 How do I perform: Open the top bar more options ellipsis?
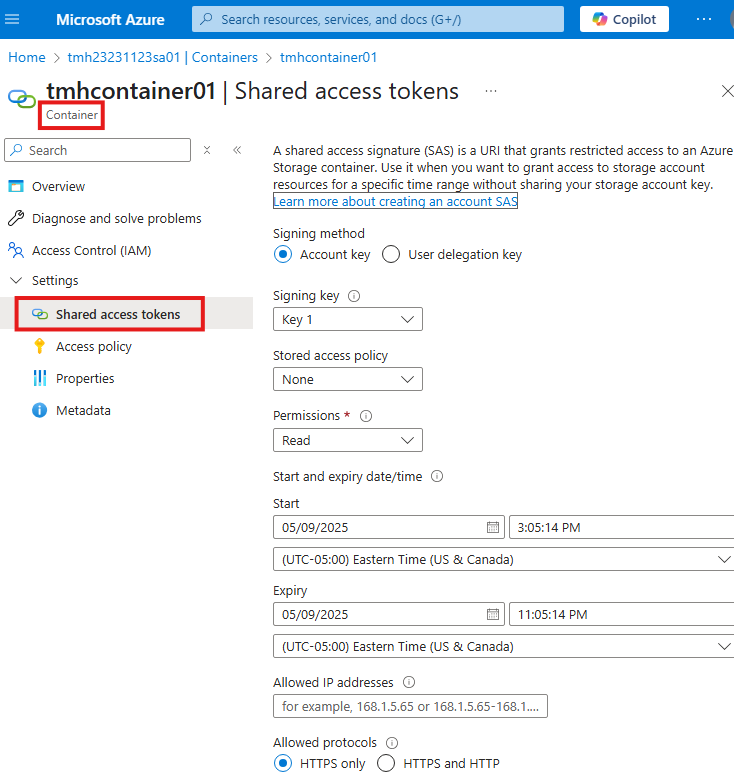tap(703, 19)
